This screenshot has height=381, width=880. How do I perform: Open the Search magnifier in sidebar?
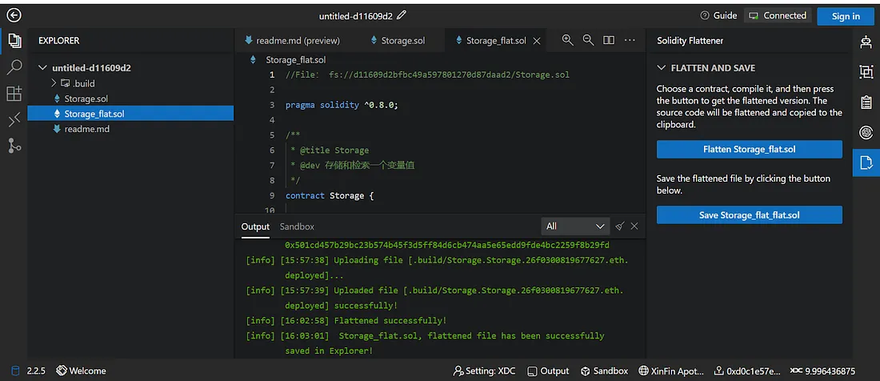(x=14, y=67)
